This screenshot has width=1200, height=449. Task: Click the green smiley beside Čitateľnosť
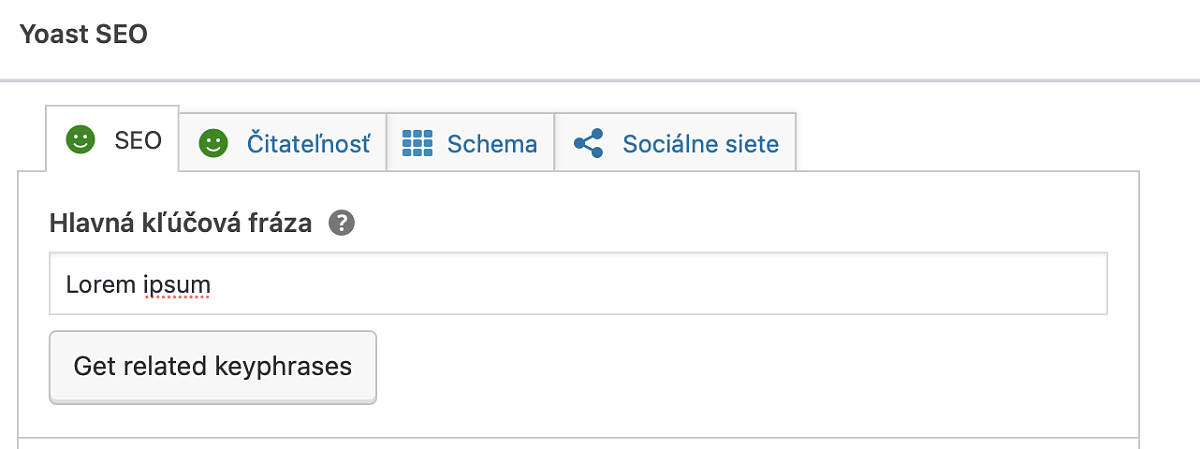click(x=213, y=143)
